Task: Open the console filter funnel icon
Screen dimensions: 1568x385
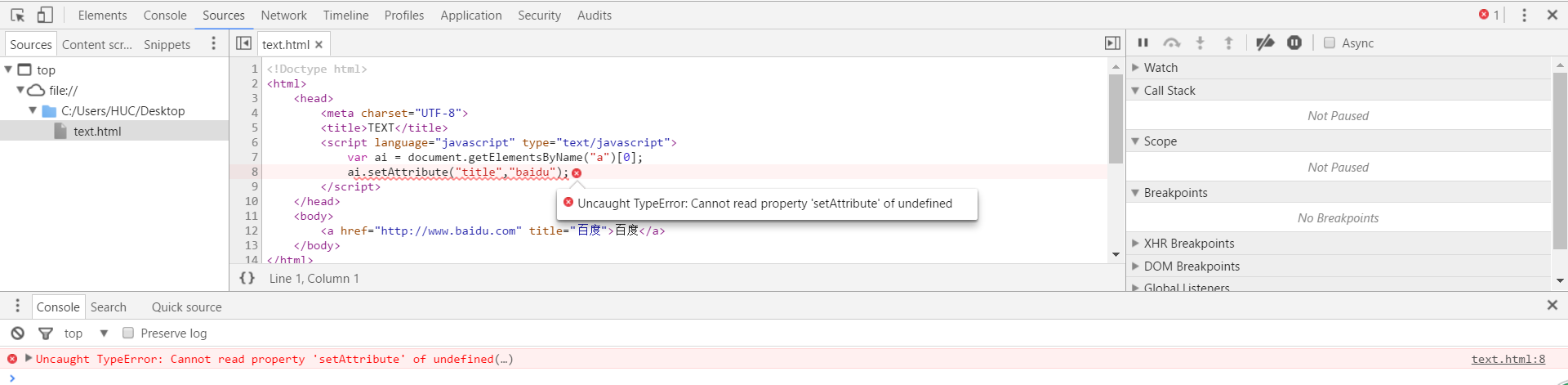Action: (46, 334)
